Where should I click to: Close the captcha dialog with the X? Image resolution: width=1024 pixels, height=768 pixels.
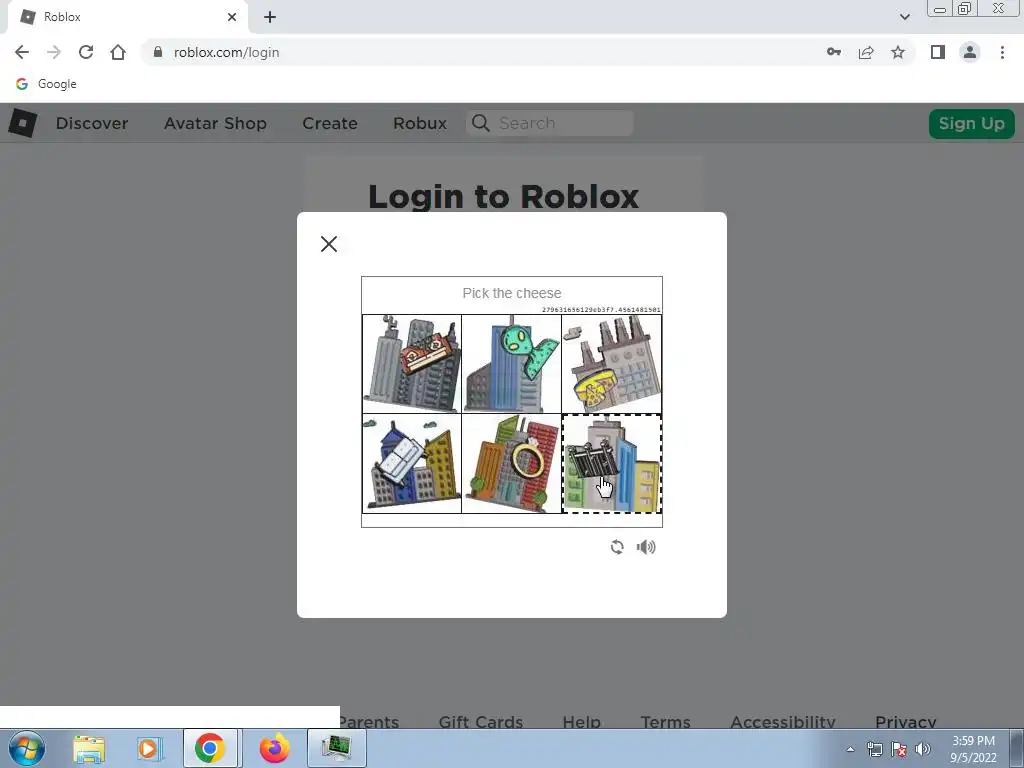point(328,244)
